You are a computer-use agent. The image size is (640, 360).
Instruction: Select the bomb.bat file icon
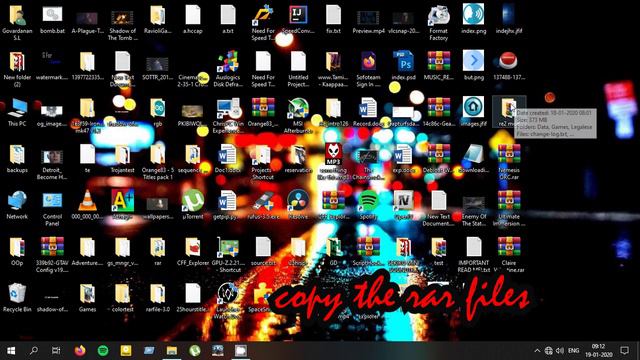[x=52, y=19]
